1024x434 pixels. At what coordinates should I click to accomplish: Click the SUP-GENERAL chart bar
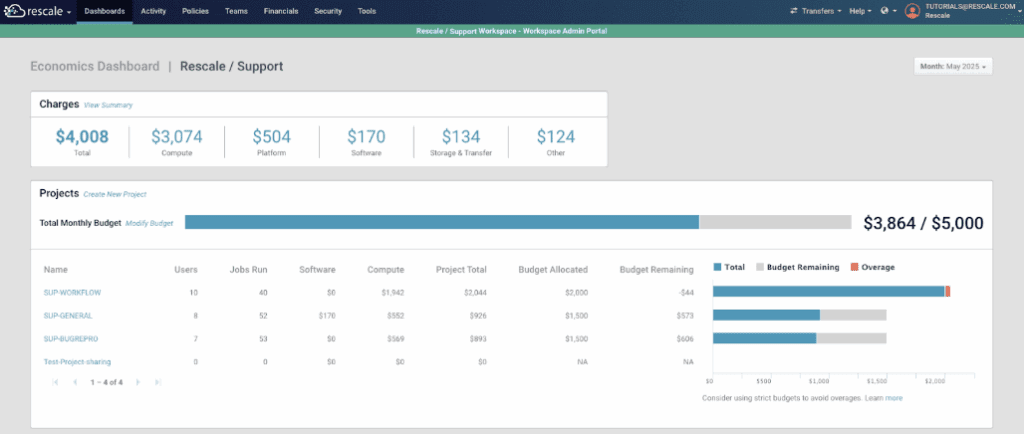pos(766,315)
